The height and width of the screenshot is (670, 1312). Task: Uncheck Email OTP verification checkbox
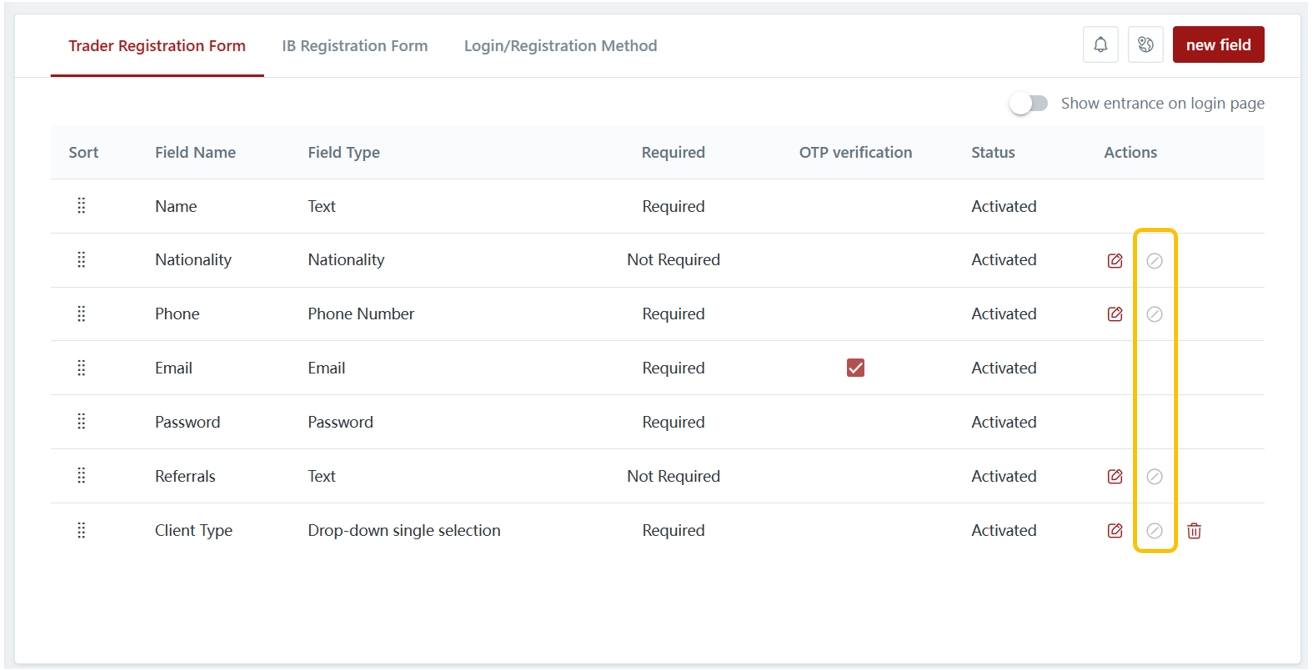(855, 368)
